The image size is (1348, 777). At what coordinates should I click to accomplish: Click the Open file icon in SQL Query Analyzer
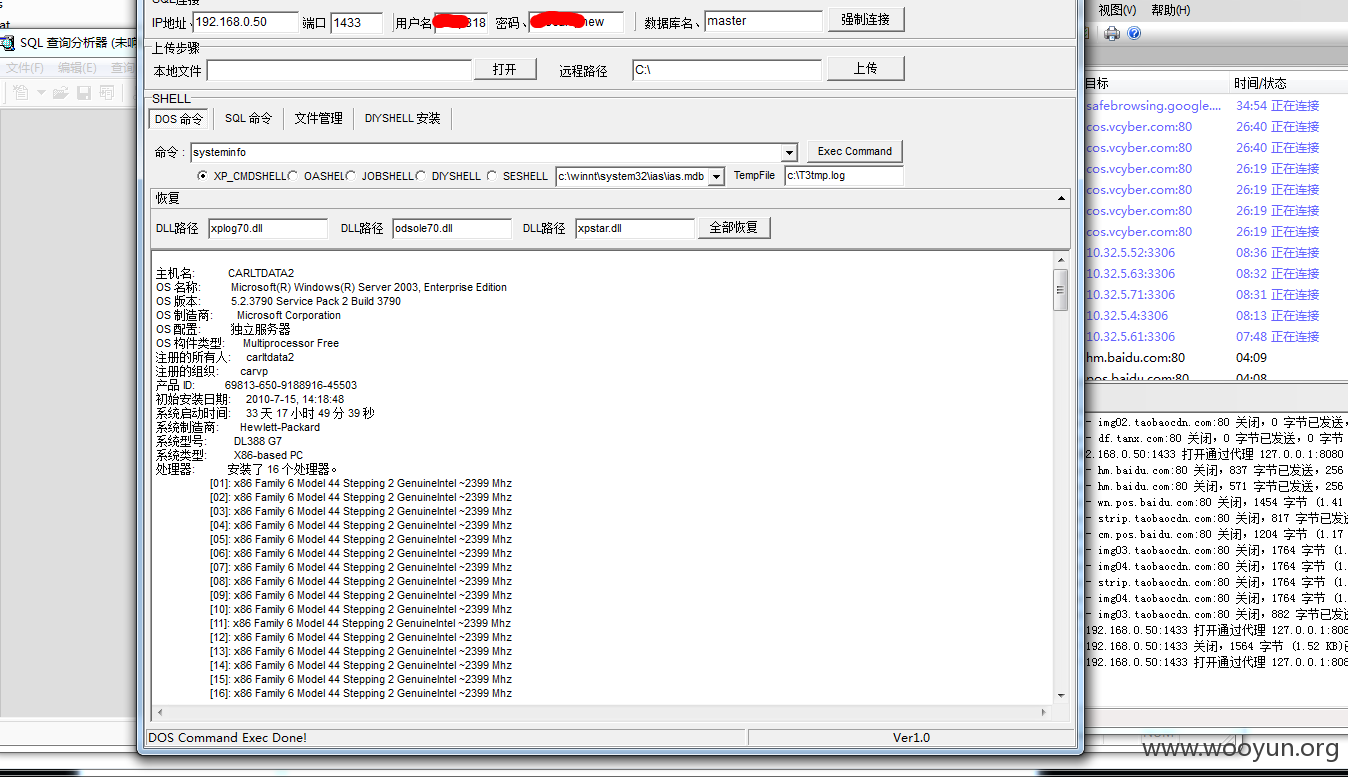coord(60,93)
